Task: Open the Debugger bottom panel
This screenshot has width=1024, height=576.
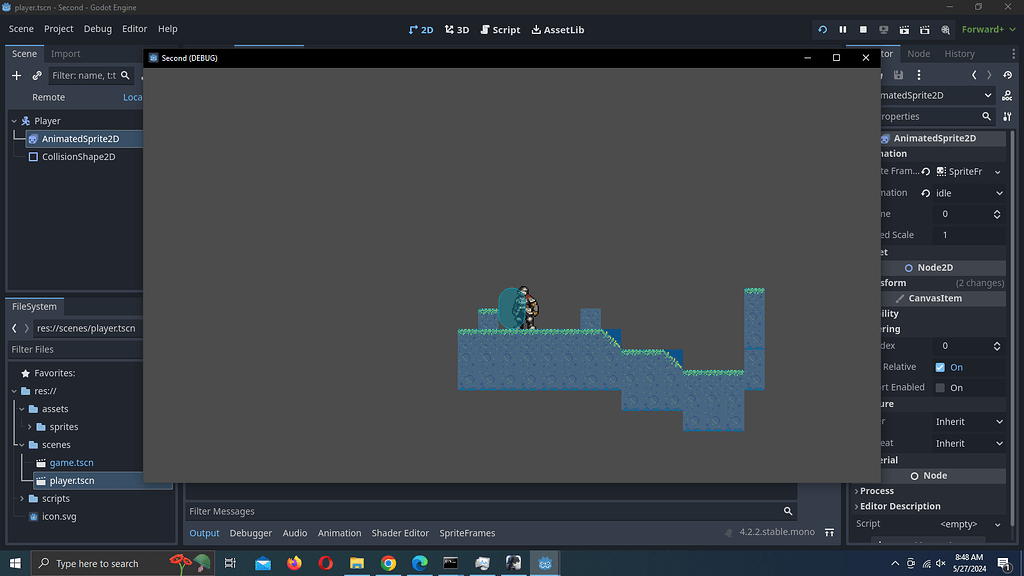Action: (x=251, y=533)
